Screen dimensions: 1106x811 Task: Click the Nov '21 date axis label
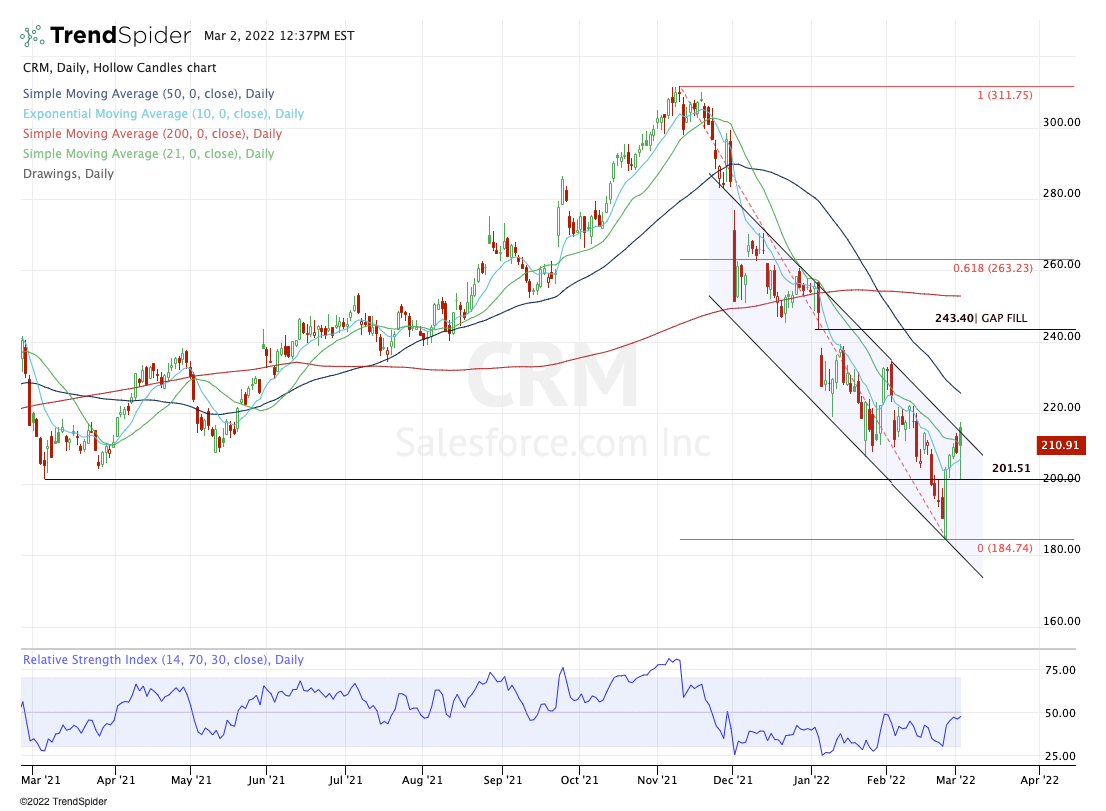pos(657,780)
